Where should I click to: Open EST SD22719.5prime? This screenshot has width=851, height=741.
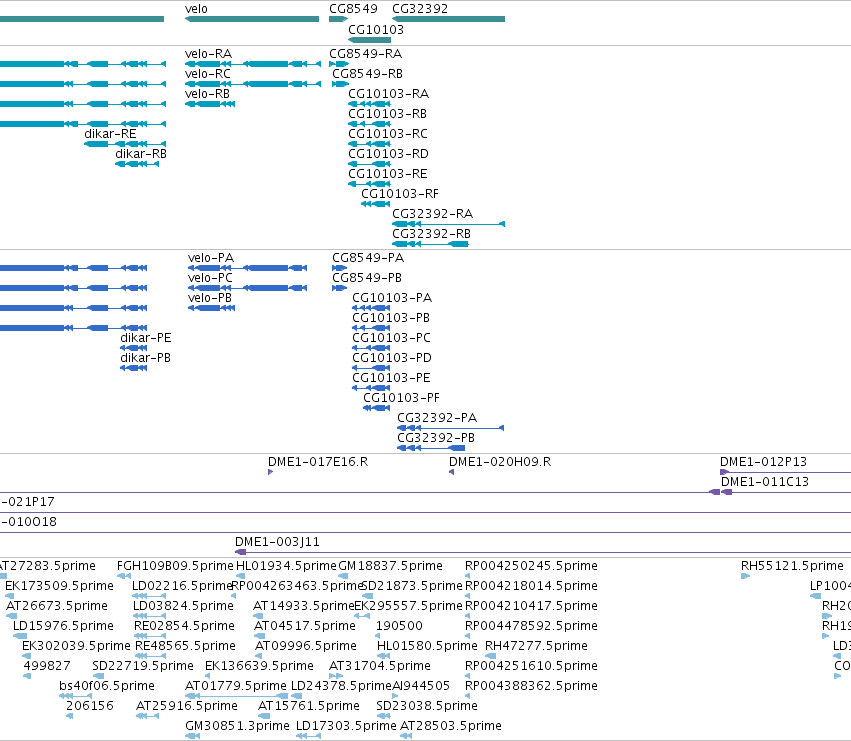click(x=143, y=666)
